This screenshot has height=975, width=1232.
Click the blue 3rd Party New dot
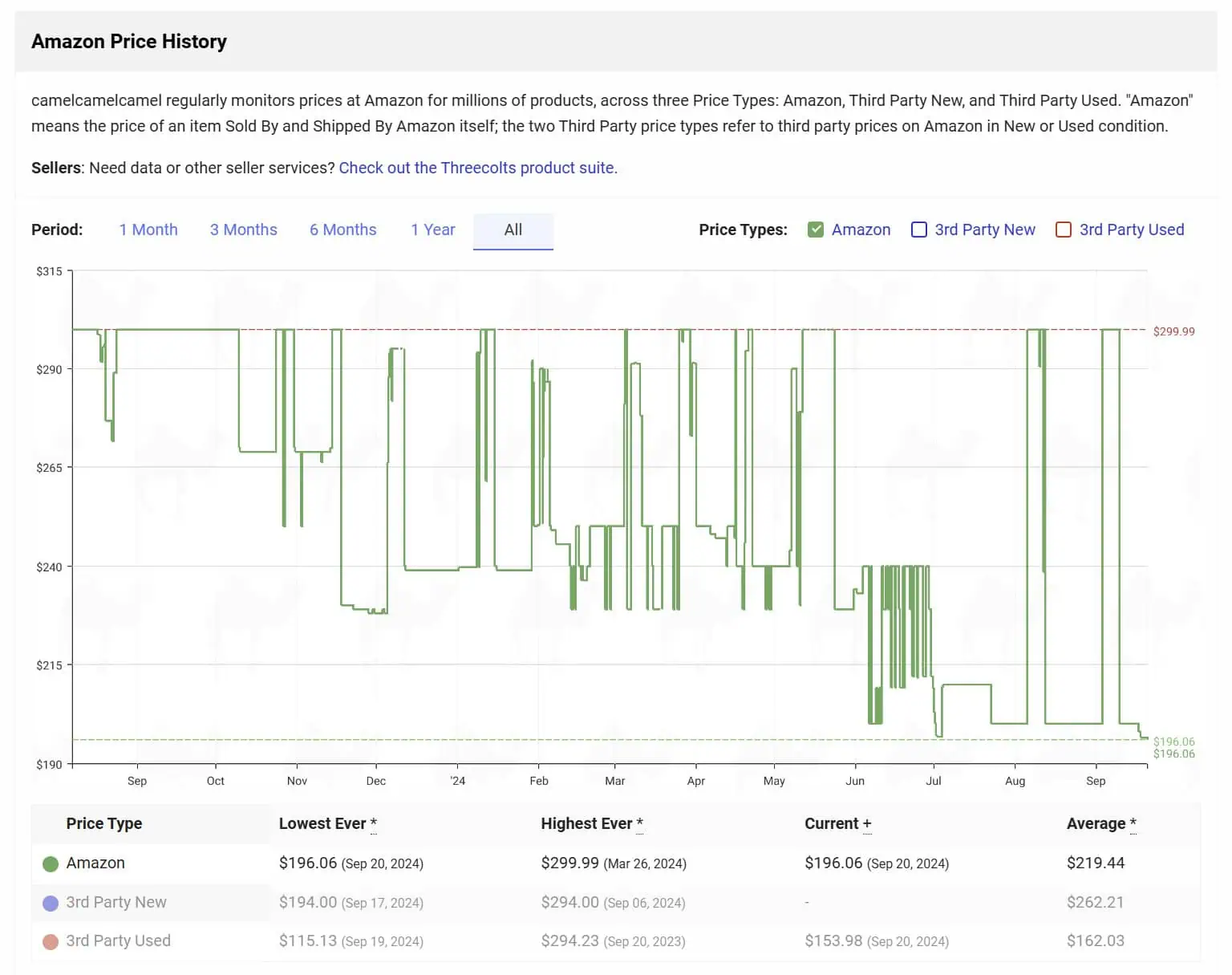click(x=50, y=903)
